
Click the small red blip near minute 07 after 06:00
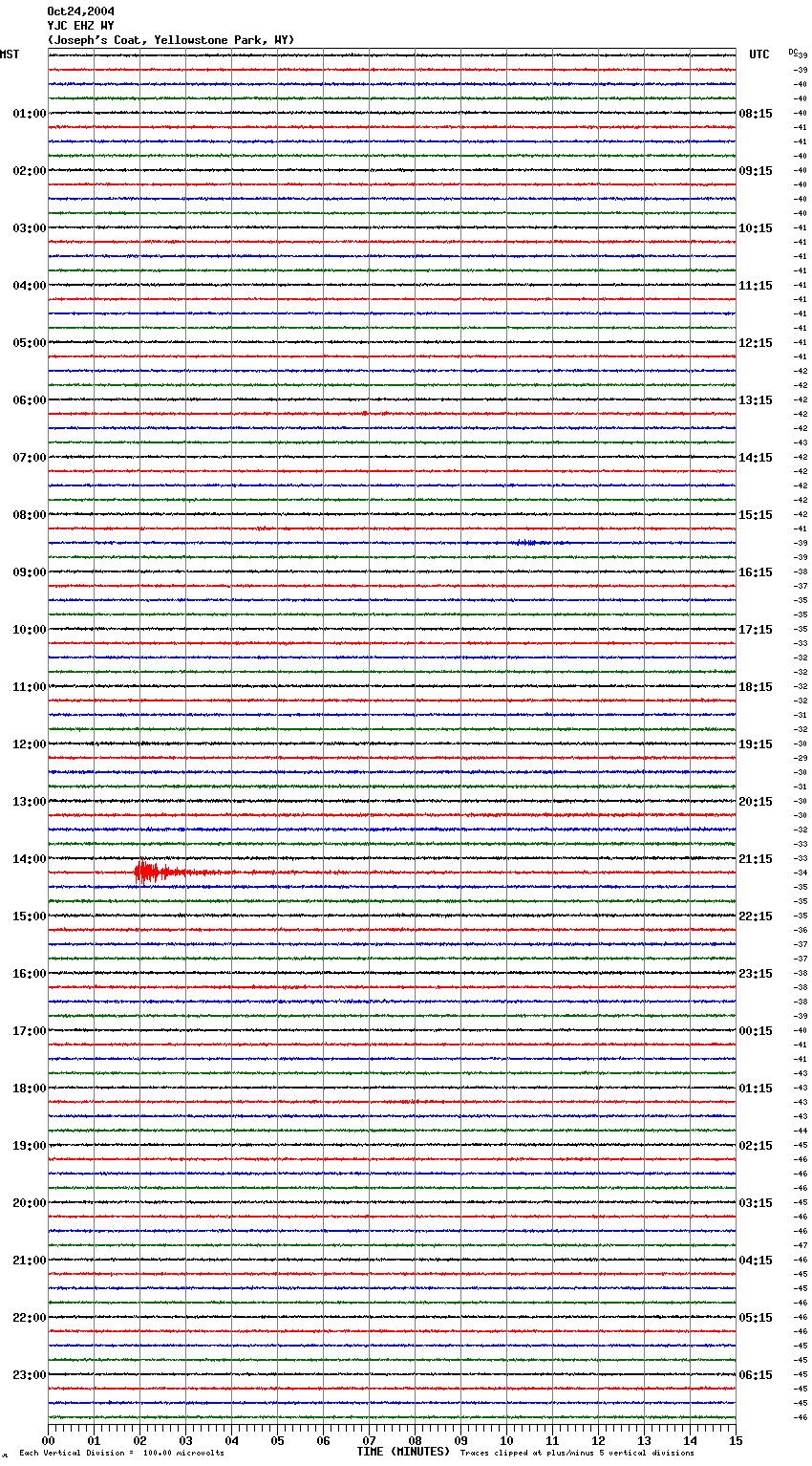pyautogui.click(x=365, y=413)
